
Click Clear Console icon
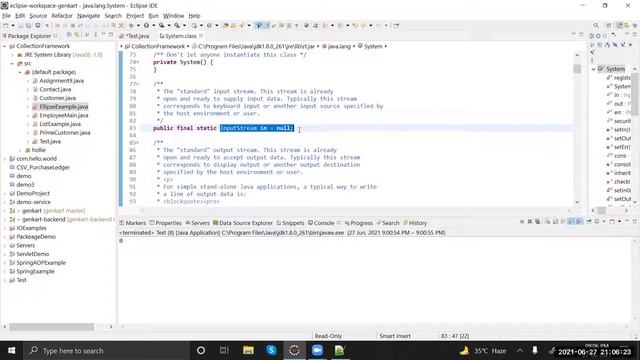(x=548, y=222)
